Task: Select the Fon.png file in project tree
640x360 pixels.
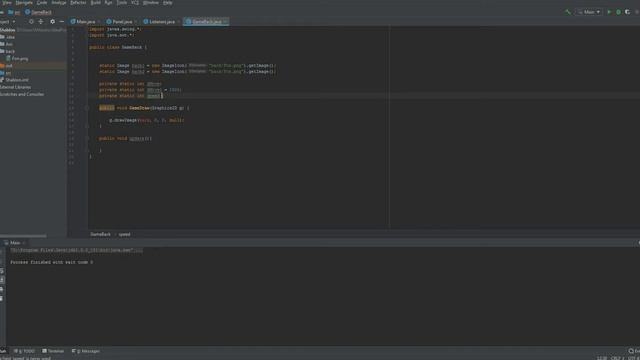Action: pyautogui.click(x=17, y=59)
